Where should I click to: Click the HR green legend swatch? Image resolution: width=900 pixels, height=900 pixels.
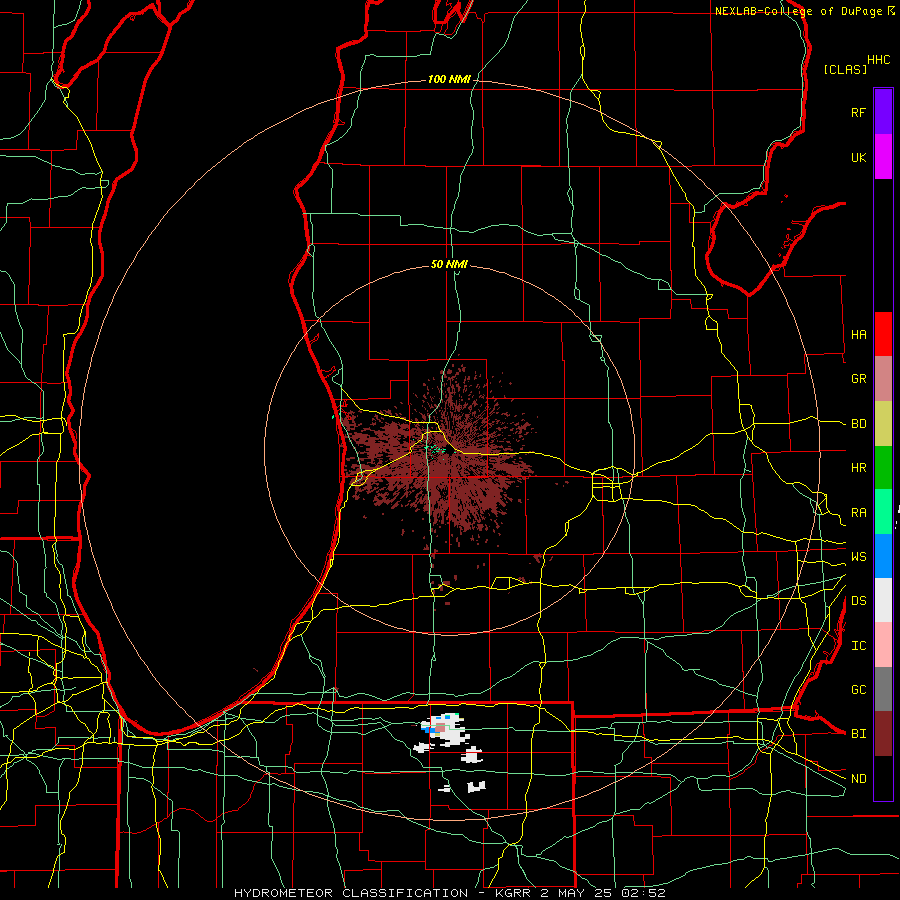[x=883, y=467]
